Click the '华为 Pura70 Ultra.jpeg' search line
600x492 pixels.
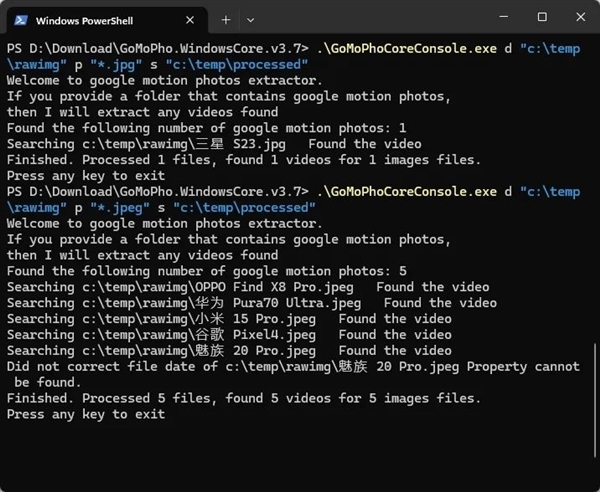pyautogui.click(x=251, y=303)
